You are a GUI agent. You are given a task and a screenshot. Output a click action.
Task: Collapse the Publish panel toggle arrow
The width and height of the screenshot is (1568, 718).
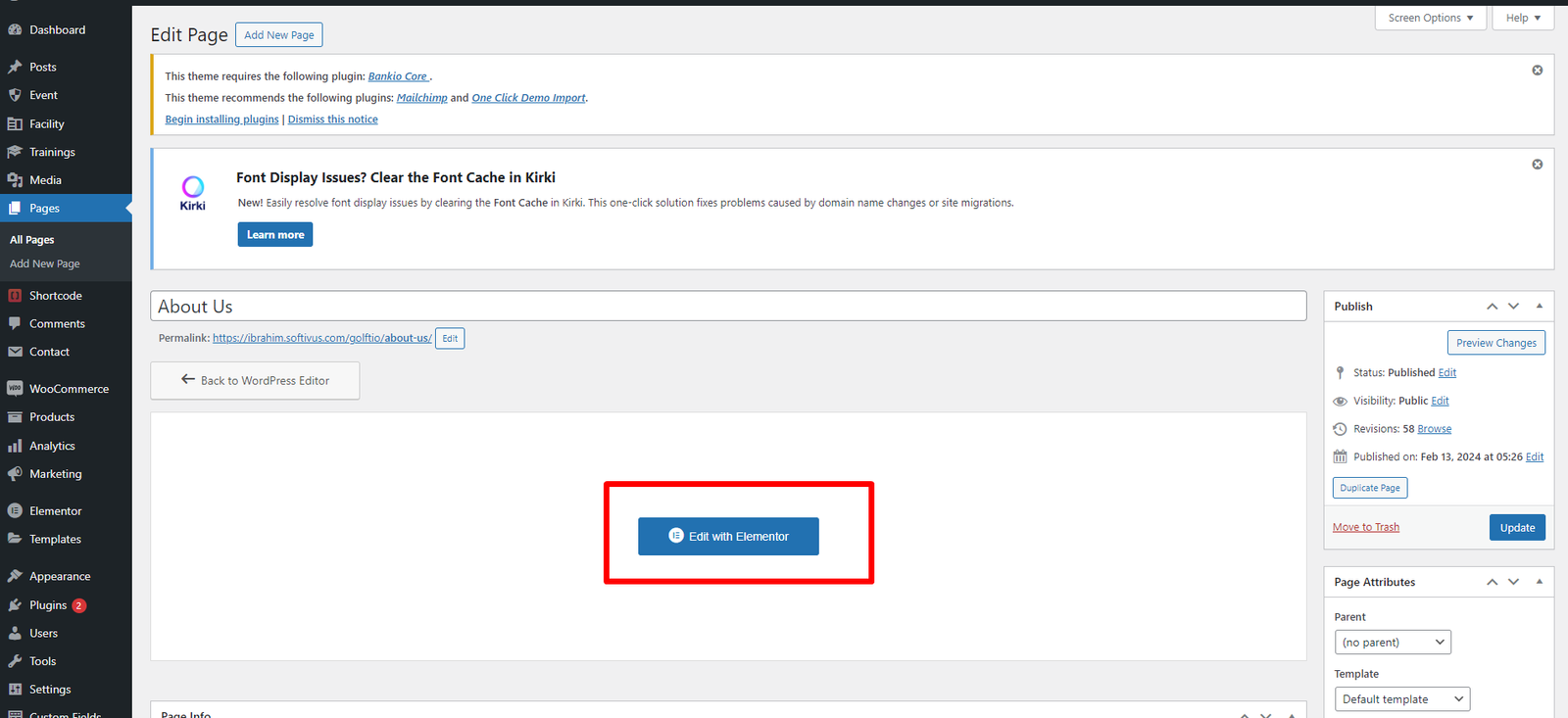[x=1539, y=307]
